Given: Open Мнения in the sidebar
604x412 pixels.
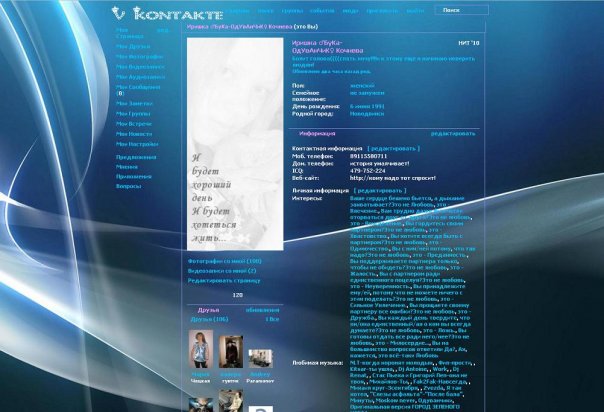Looking at the screenshot, I should pyautogui.click(x=127, y=167).
